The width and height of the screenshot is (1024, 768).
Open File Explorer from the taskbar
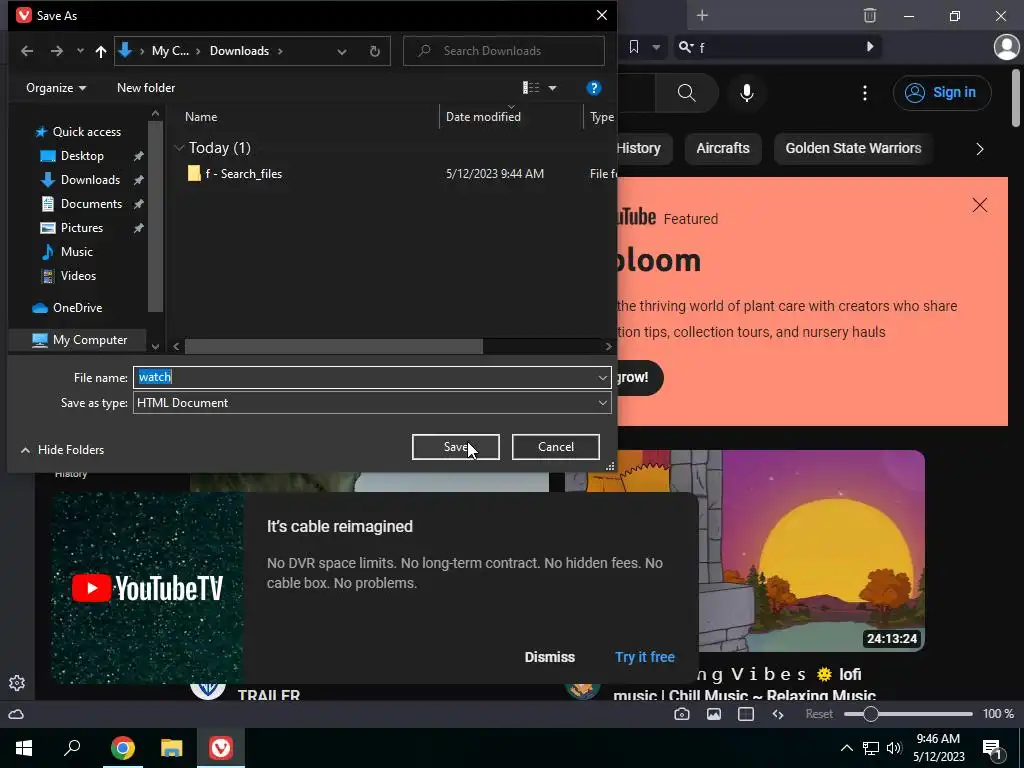click(172, 748)
